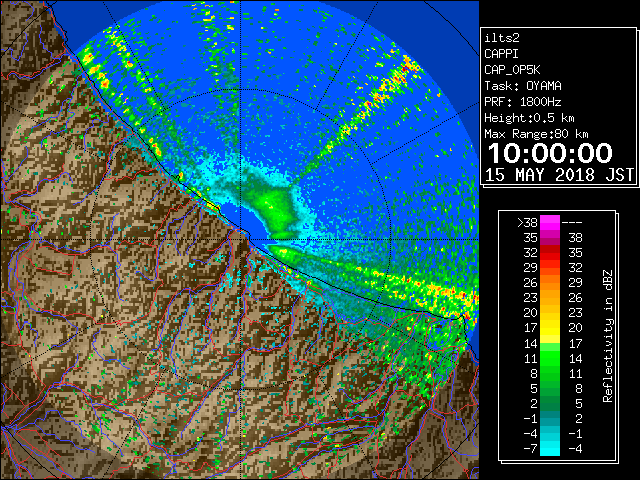This screenshot has width=640, height=480.
Task: Pick the red 32–35 dBZ legend swatch
Action: point(550,253)
